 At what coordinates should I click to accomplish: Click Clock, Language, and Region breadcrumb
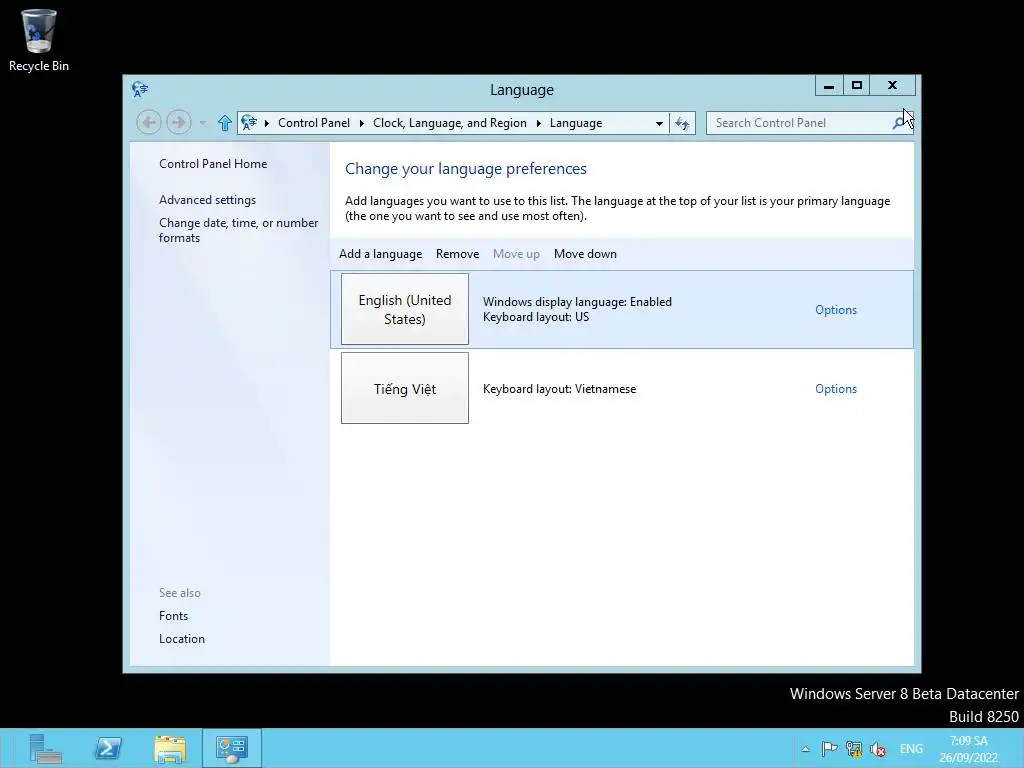coord(450,123)
